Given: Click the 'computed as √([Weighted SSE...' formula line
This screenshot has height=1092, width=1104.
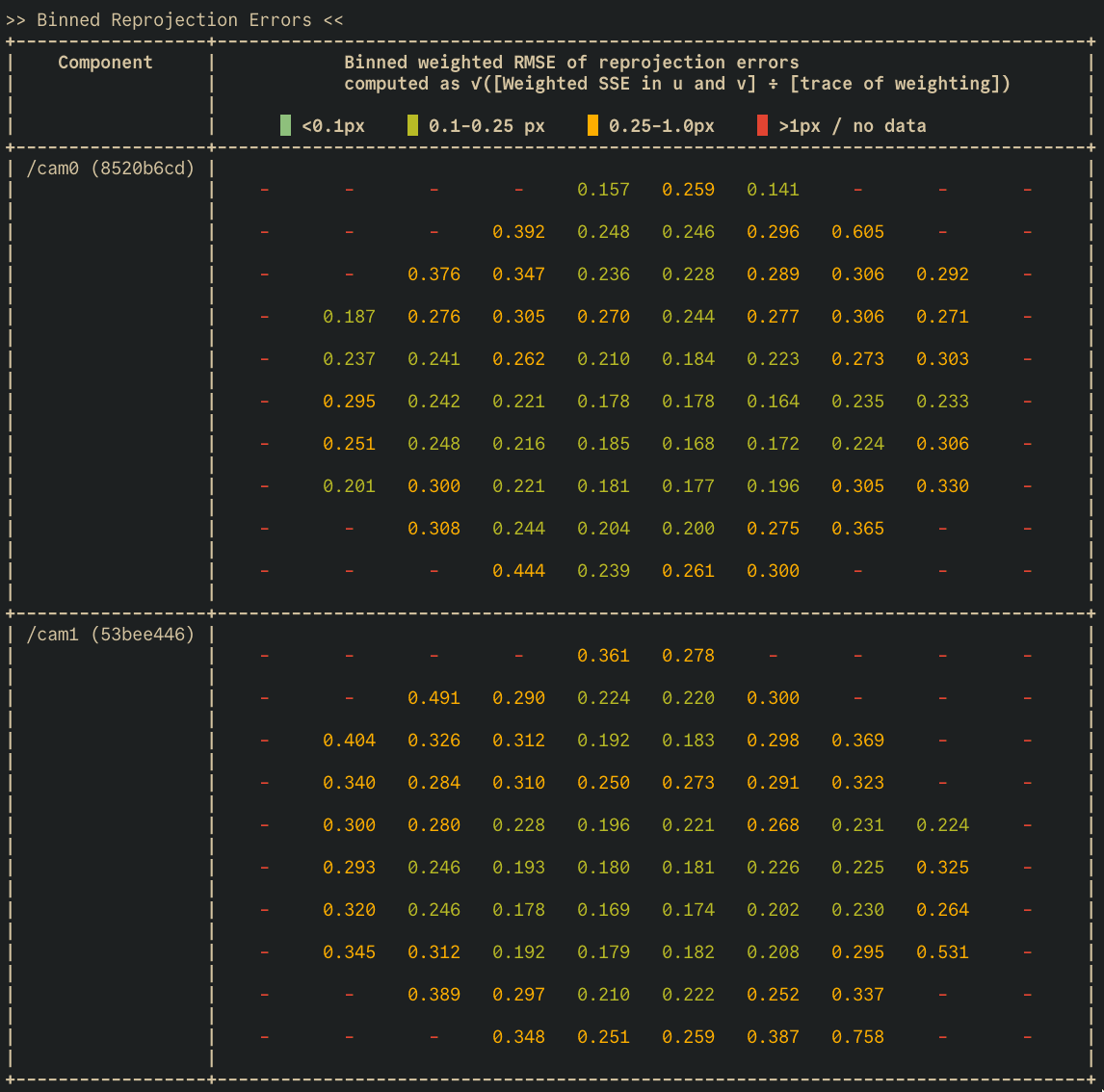Looking at the screenshot, I should click(676, 84).
